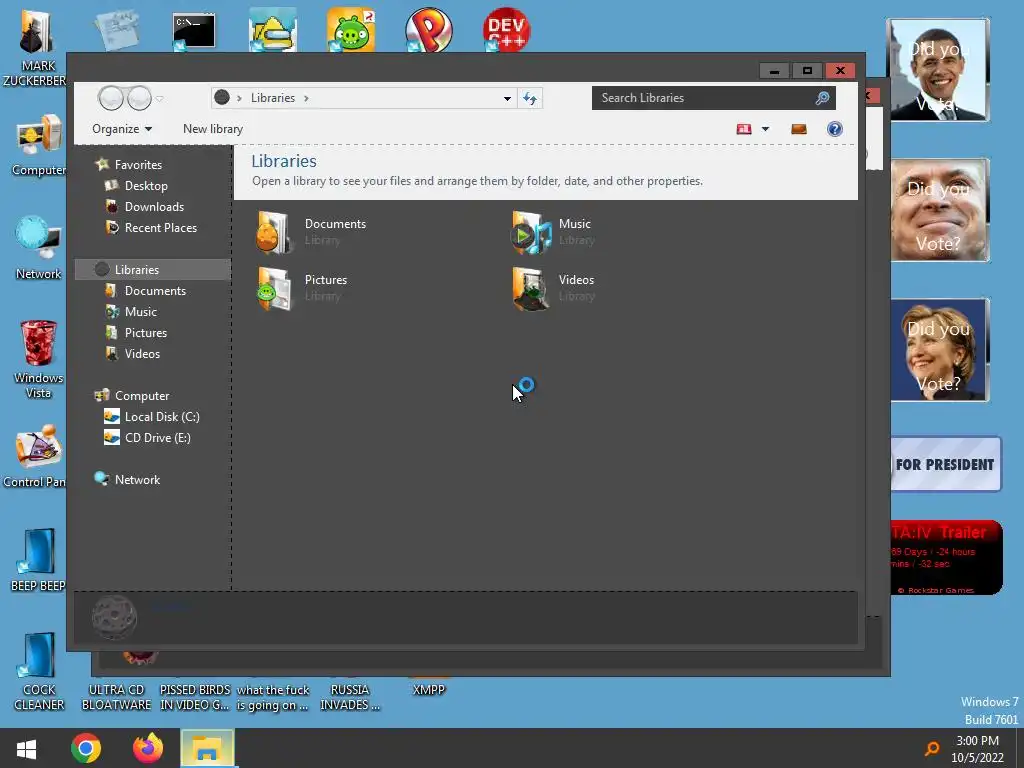Viewport: 1024px width, 768px height.
Task: Select MARK ZUCKERBERG desktop icon
Action: click(35, 49)
